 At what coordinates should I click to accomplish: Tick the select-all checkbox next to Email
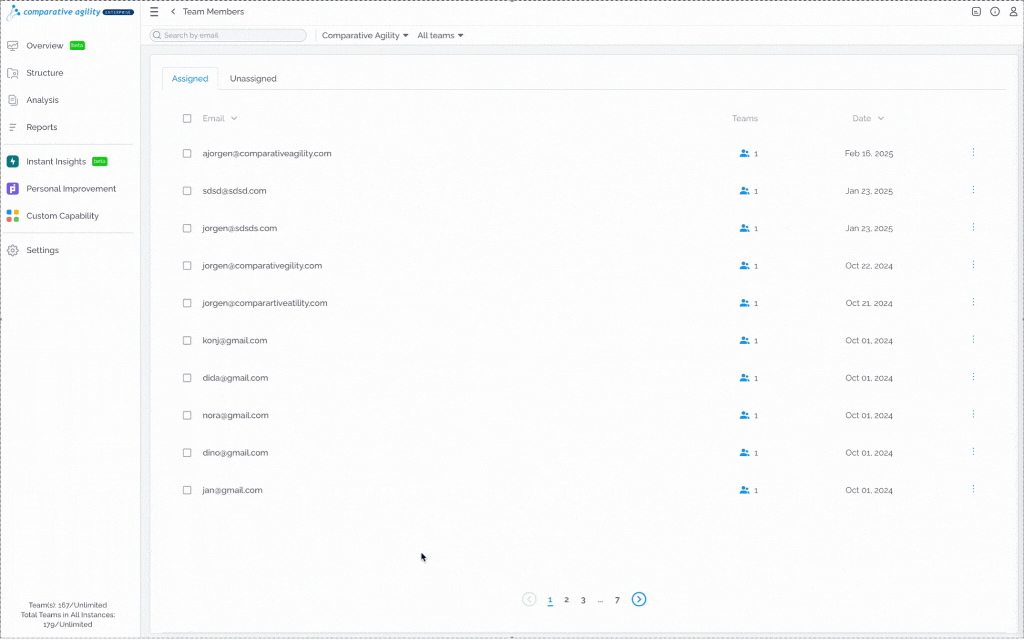coord(187,118)
